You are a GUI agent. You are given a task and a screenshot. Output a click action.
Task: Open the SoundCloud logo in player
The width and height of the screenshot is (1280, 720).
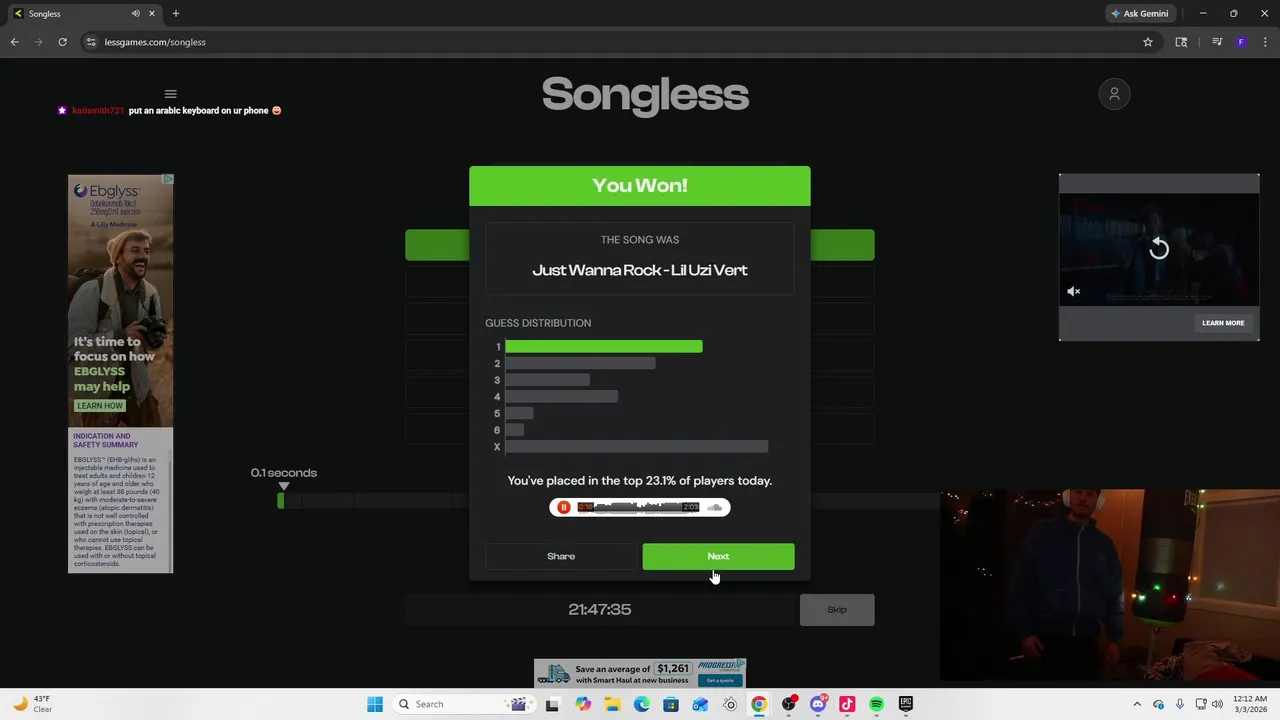[714, 507]
